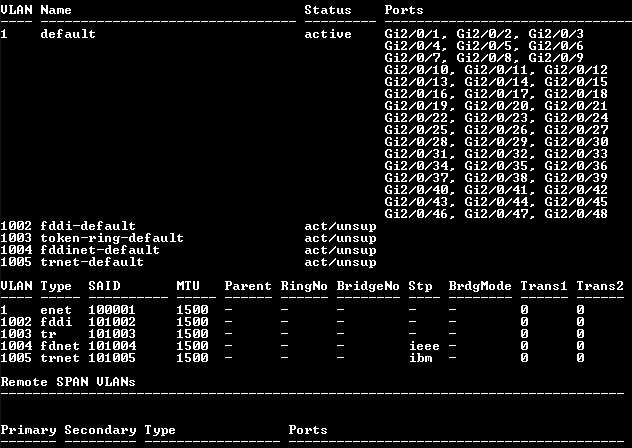The image size is (632, 448).
Task: Click SAID value 101002
Action: [112, 322]
